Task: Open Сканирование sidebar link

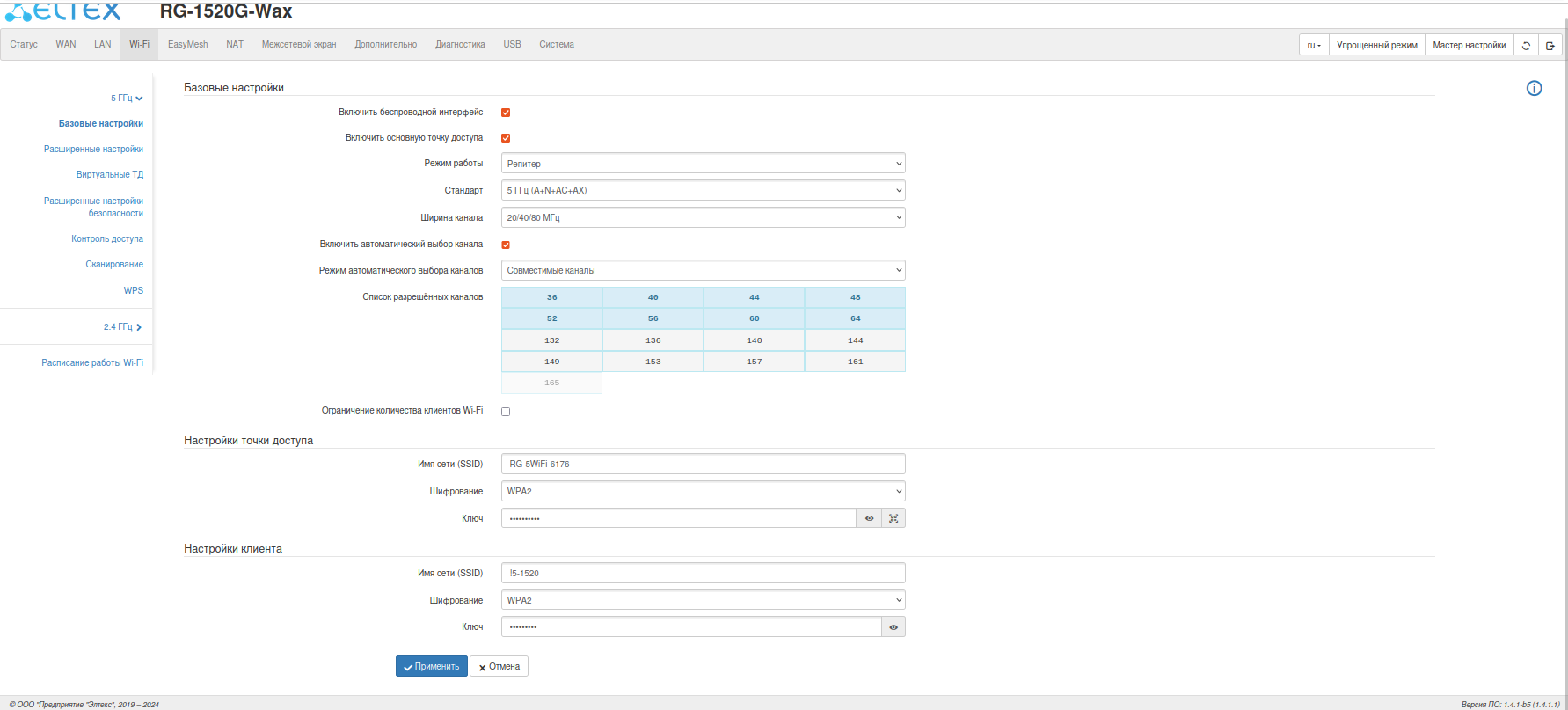Action: 114,265
